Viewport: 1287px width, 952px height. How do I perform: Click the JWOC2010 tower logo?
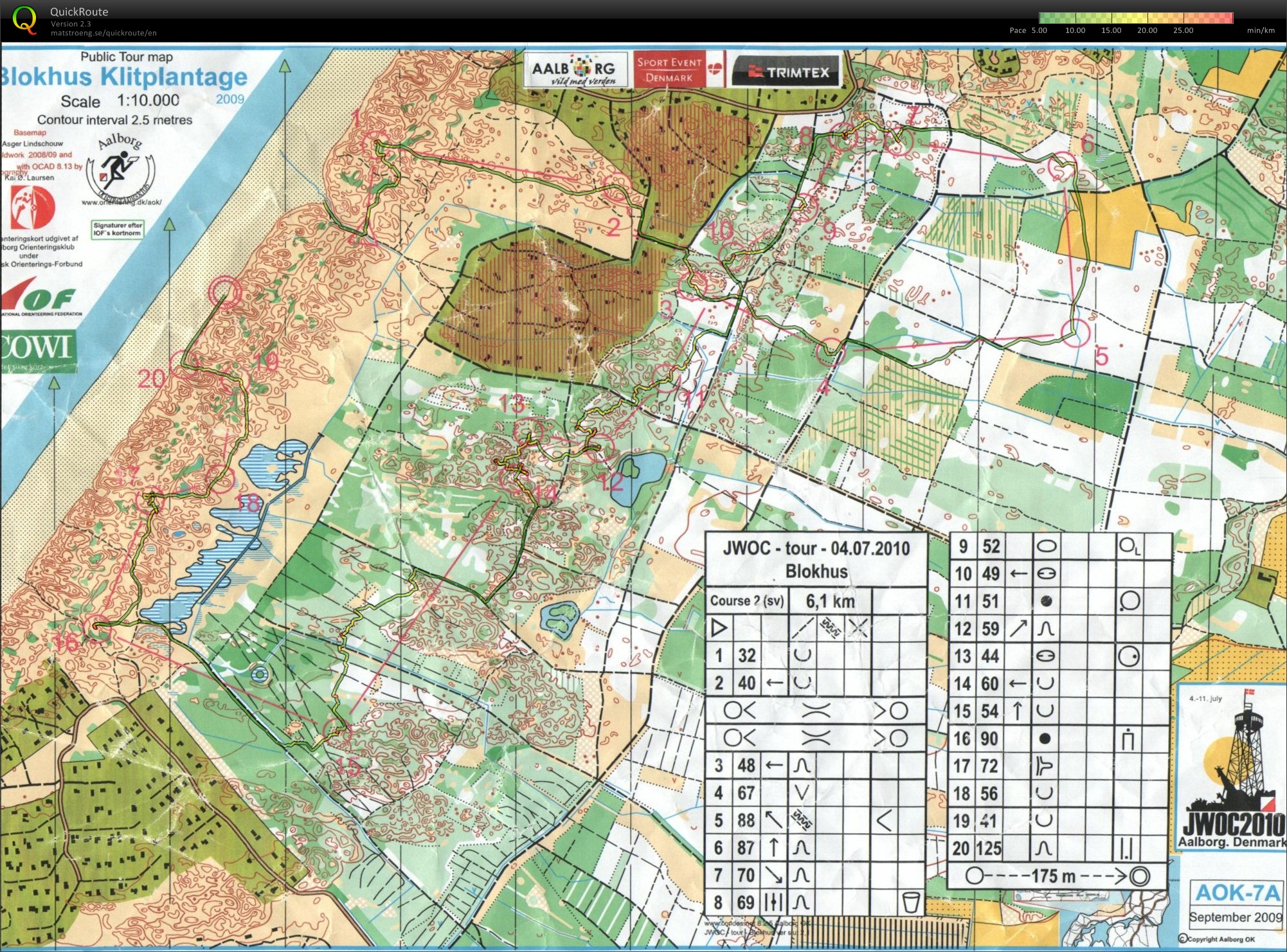1233,767
